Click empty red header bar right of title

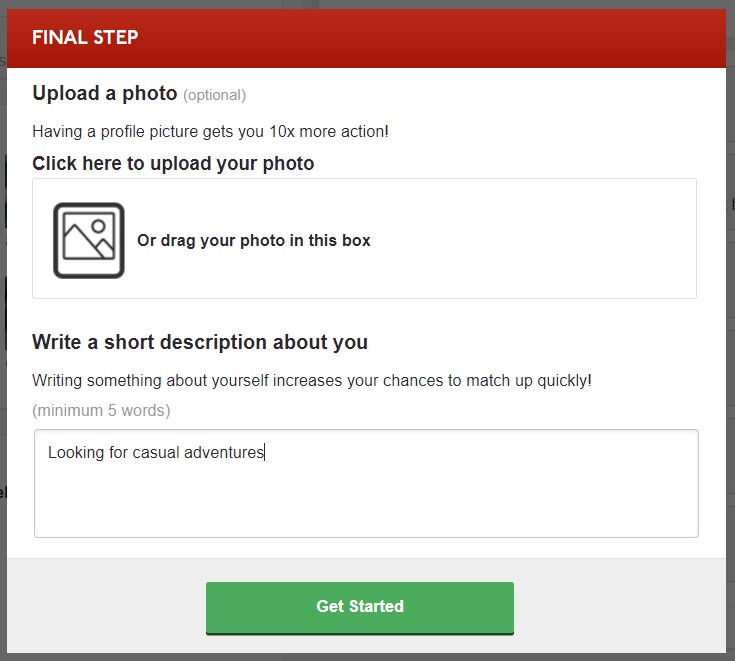[450, 38]
